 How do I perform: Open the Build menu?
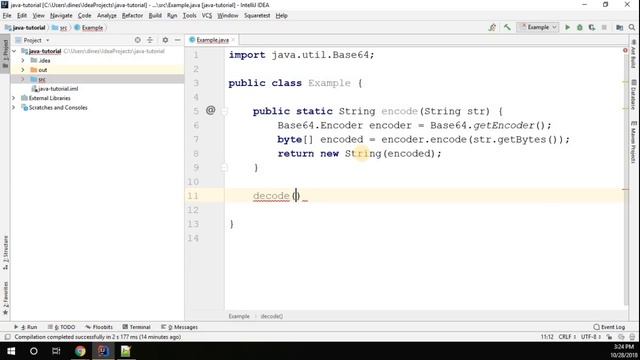coord(155,16)
